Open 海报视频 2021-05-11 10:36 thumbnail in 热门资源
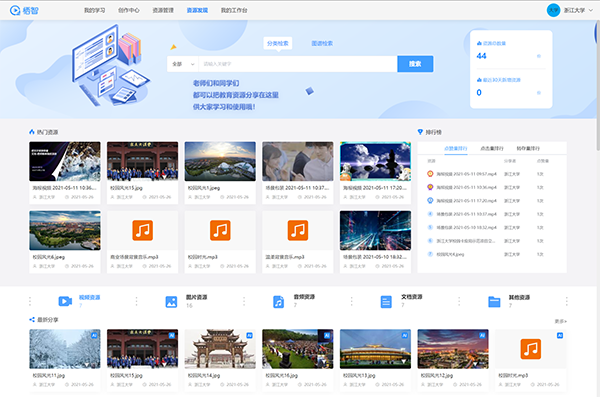Viewport: 600px width, 397px height. tap(65, 161)
